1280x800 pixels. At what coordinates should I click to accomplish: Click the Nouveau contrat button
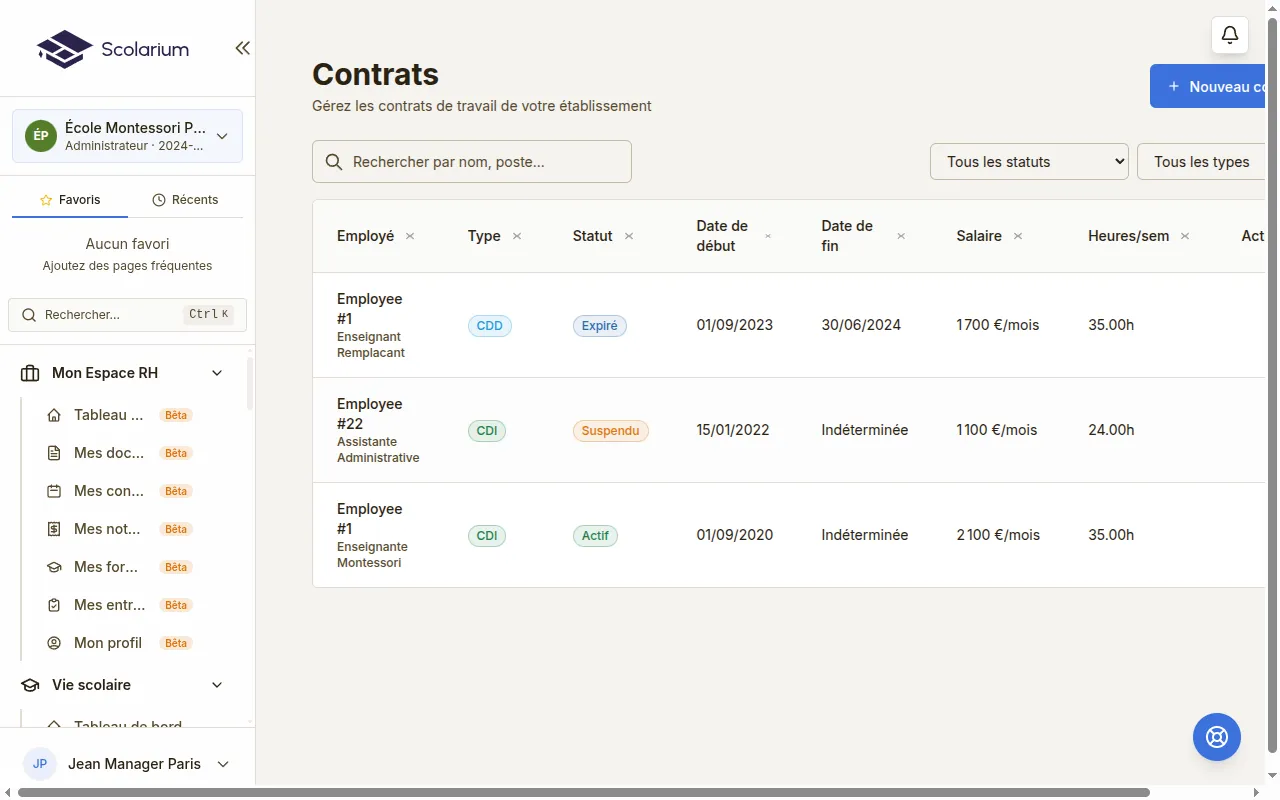pyautogui.click(x=1208, y=87)
